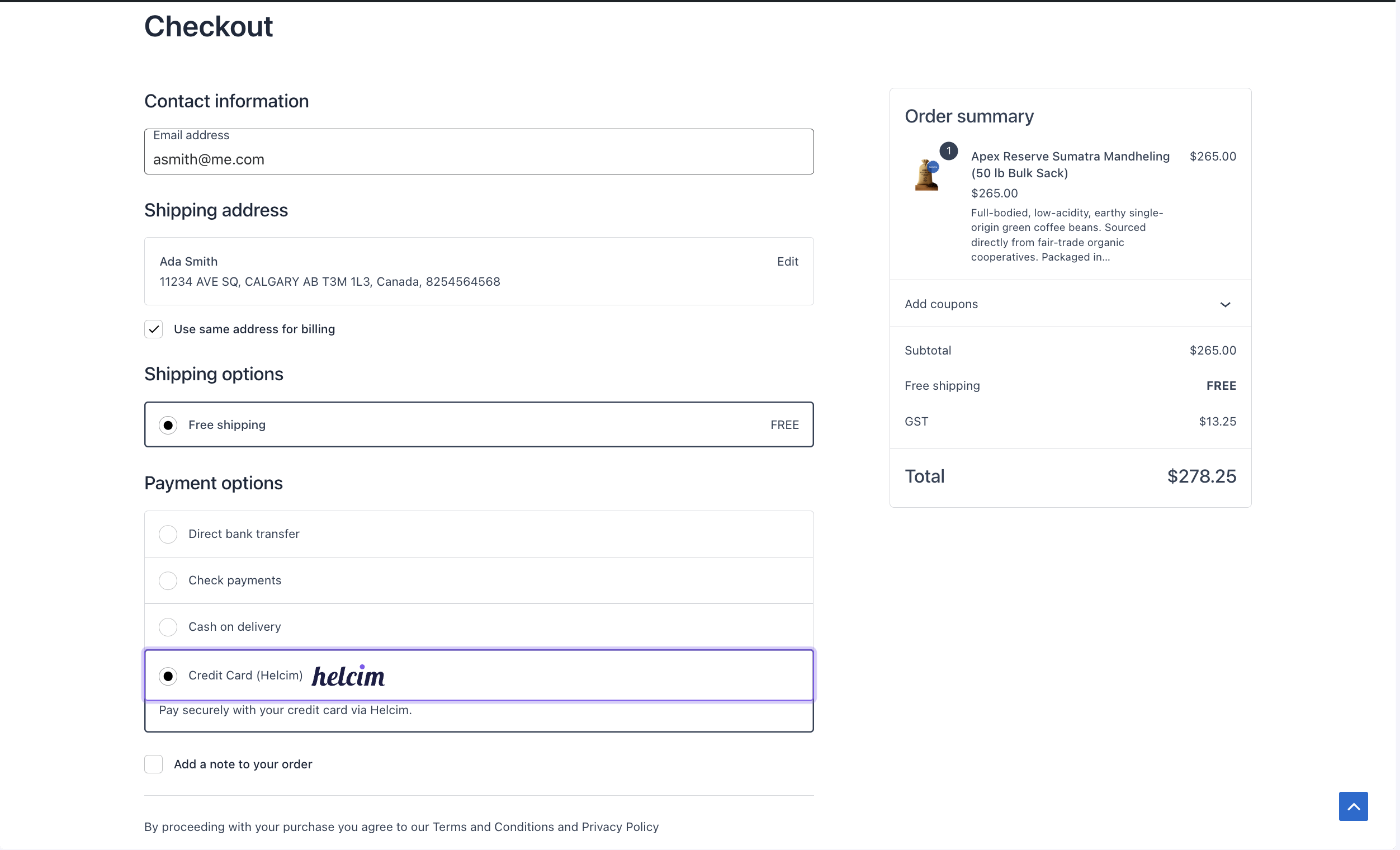Click the Add coupons label
Viewport: 1400px width, 850px height.
tap(941, 304)
